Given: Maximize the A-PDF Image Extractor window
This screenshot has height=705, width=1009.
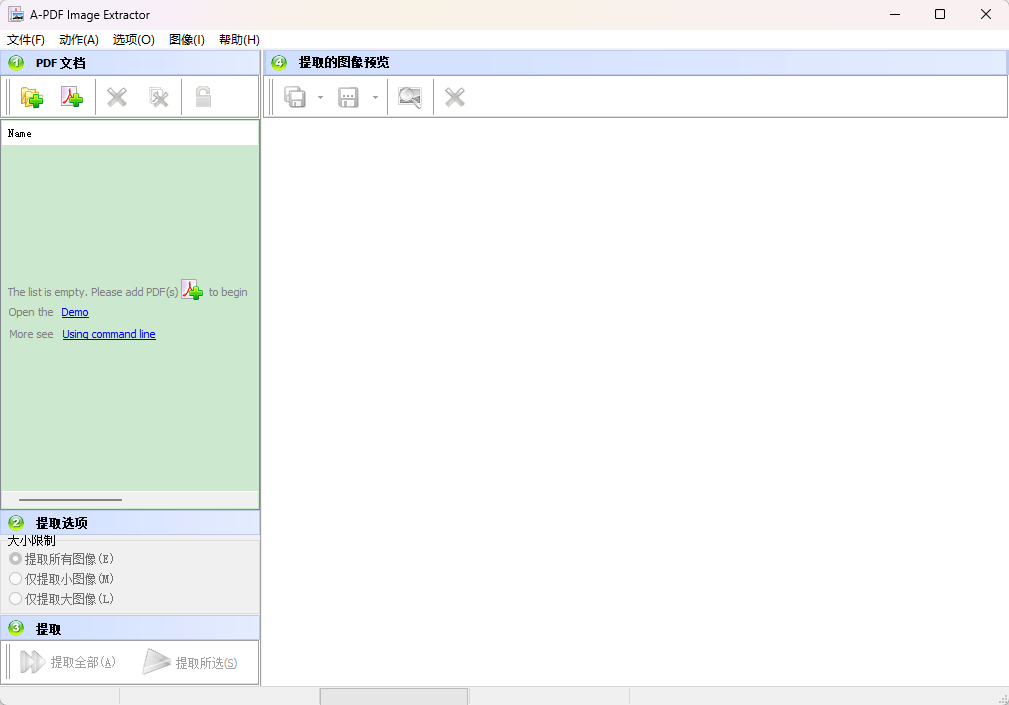Looking at the screenshot, I should pyautogui.click(x=940, y=14).
